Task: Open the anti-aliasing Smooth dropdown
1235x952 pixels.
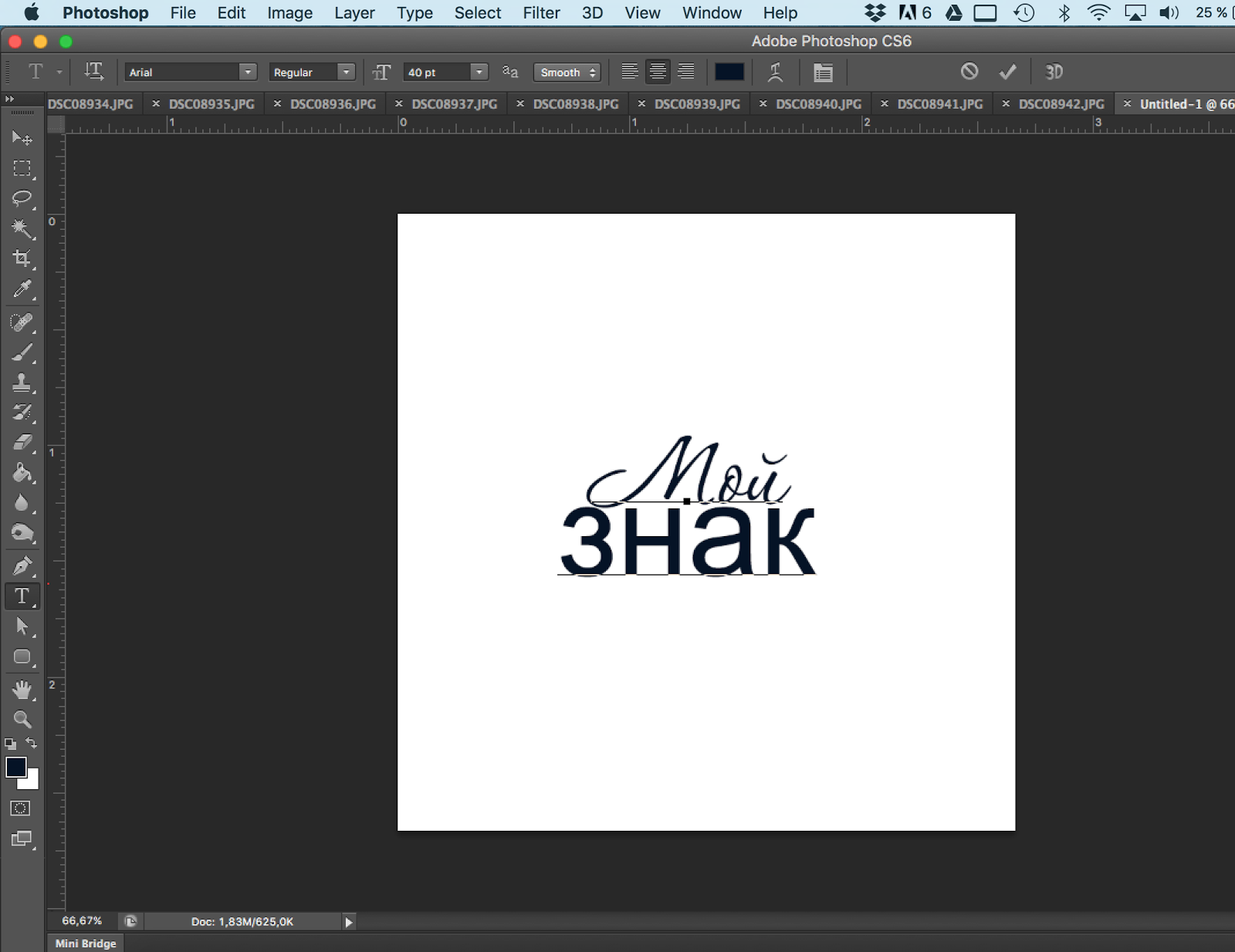Action: pyautogui.click(x=567, y=72)
